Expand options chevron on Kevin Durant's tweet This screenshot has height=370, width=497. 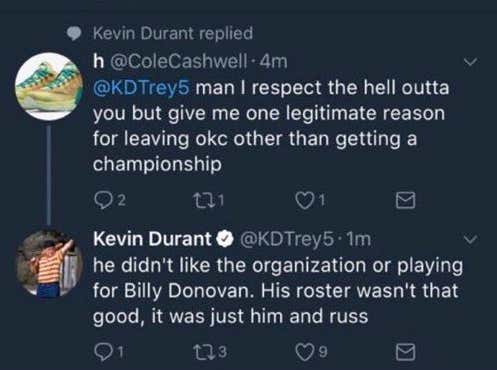[x=470, y=239]
